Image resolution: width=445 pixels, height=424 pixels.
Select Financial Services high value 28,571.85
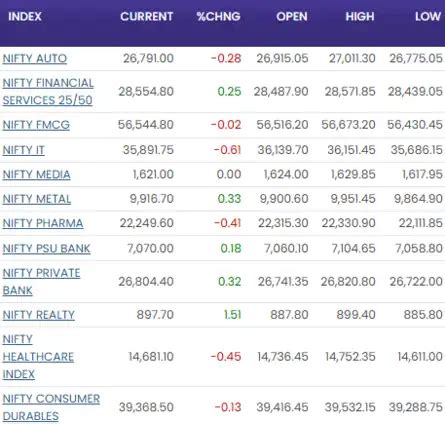(x=350, y=91)
